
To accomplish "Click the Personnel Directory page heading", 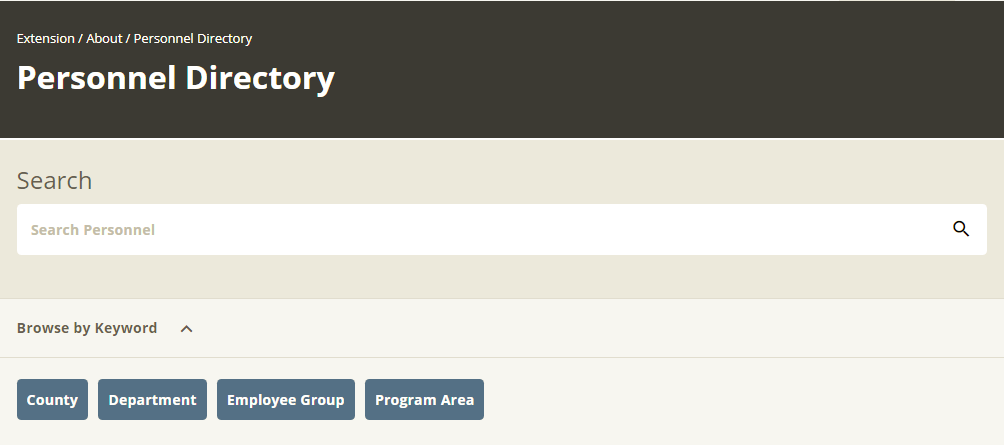I will pos(175,78).
